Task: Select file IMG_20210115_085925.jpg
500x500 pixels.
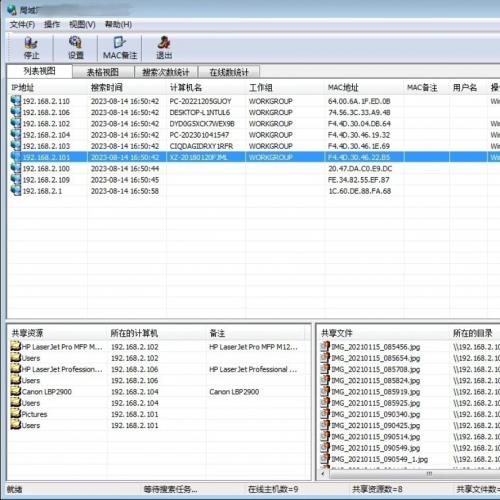Action: tap(376, 403)
